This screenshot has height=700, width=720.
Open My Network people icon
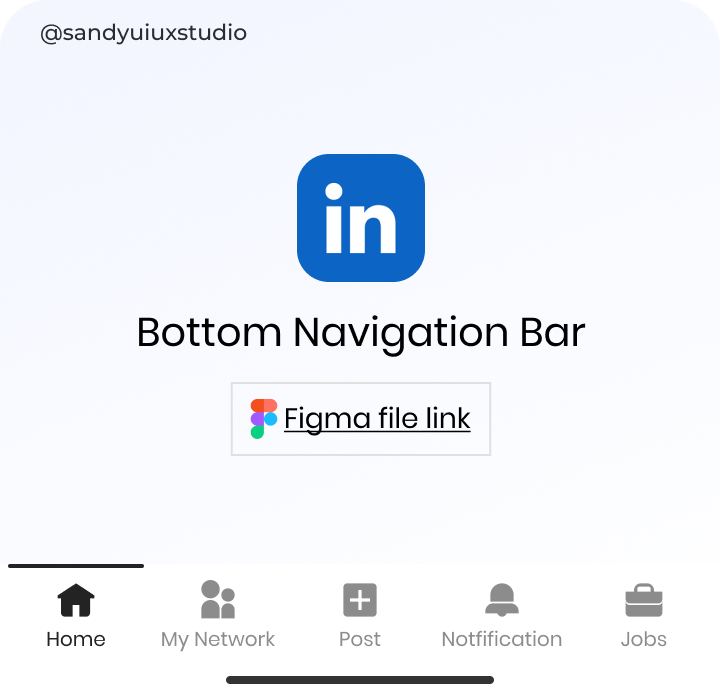[218, 599]
